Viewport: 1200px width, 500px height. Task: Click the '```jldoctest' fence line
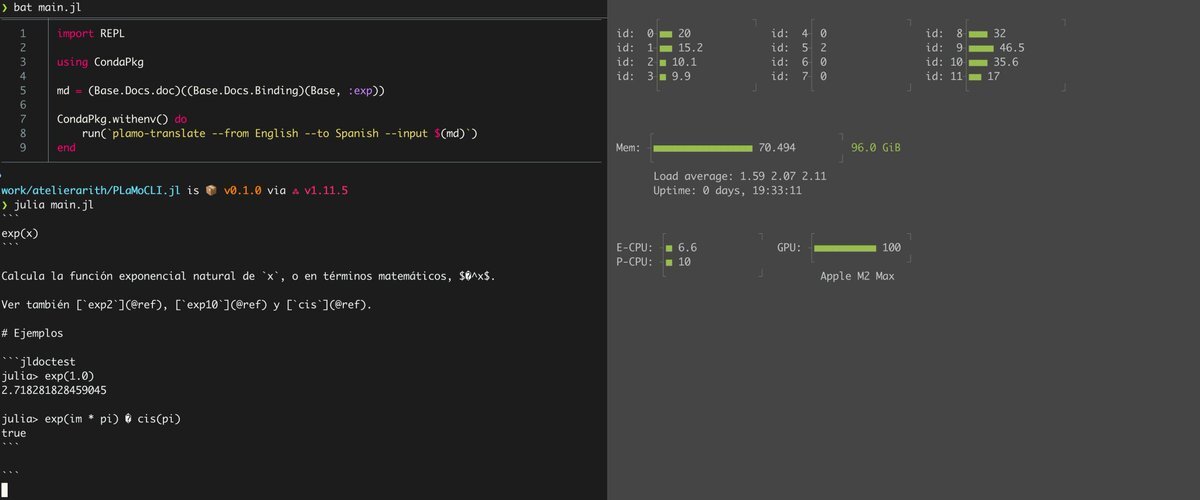coord(38,362)
